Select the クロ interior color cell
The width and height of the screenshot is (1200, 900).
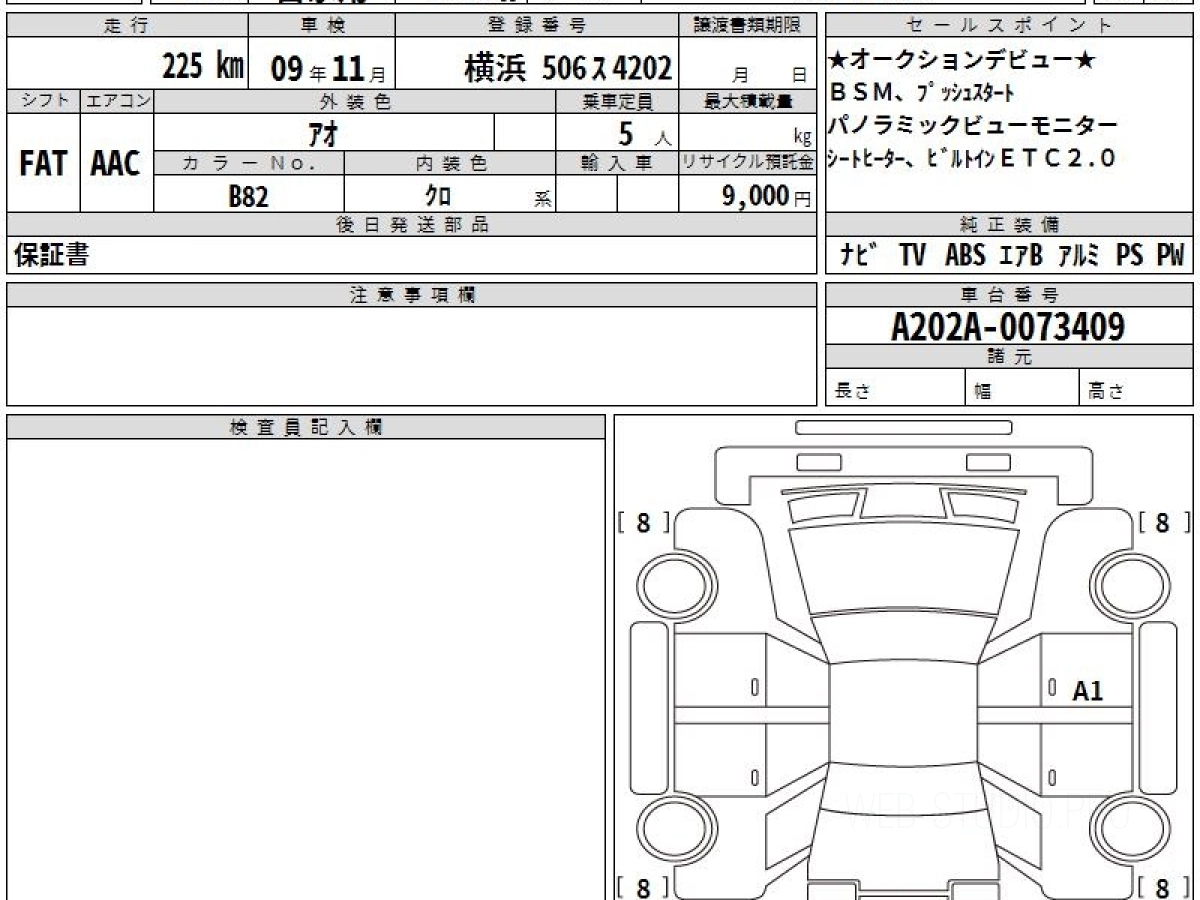tap(435, 197)
